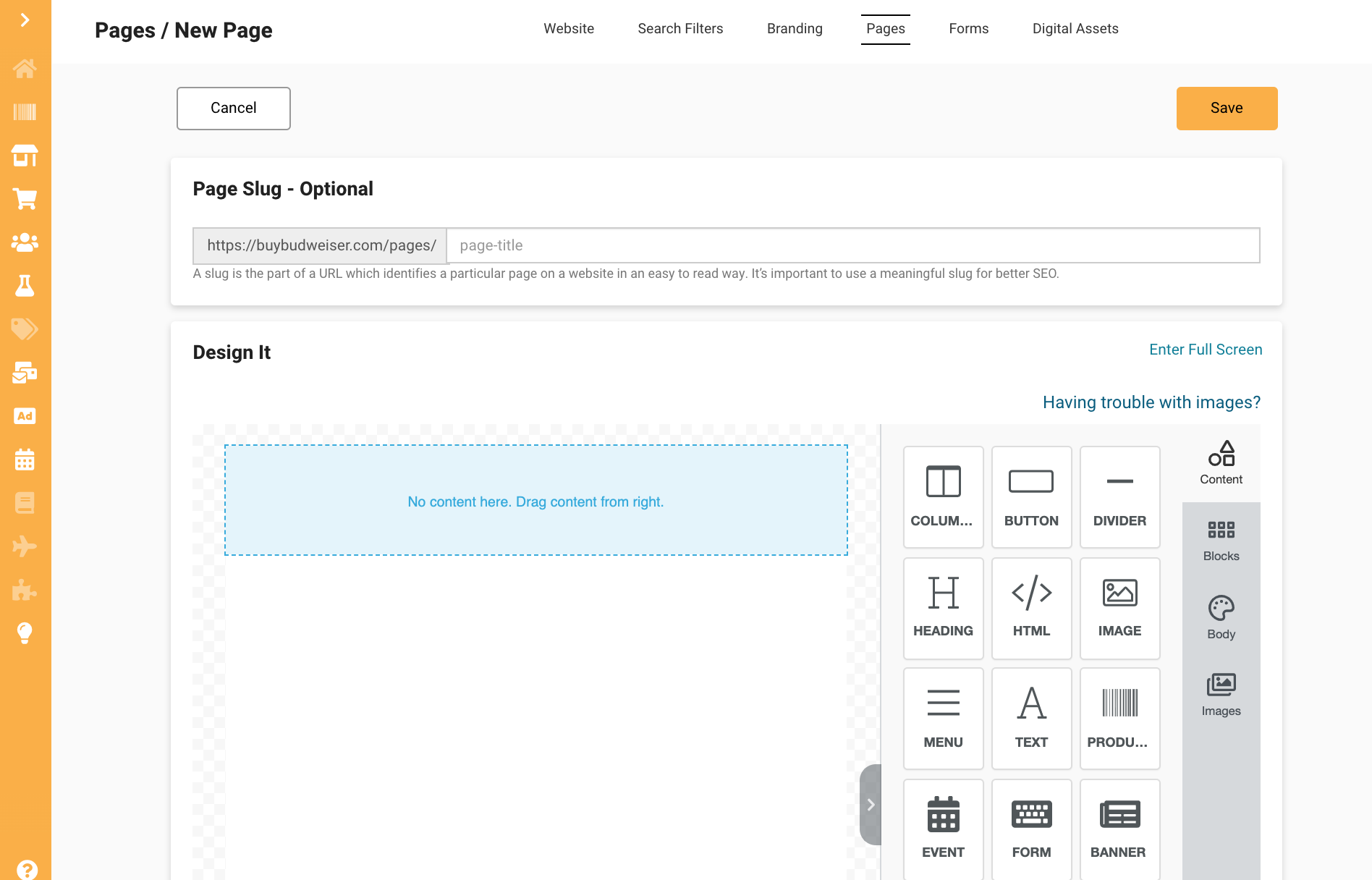Switch to the Forms tab
Viewport: 1372px width, 880px height.
pyautogui.click(x=968, y=29)
